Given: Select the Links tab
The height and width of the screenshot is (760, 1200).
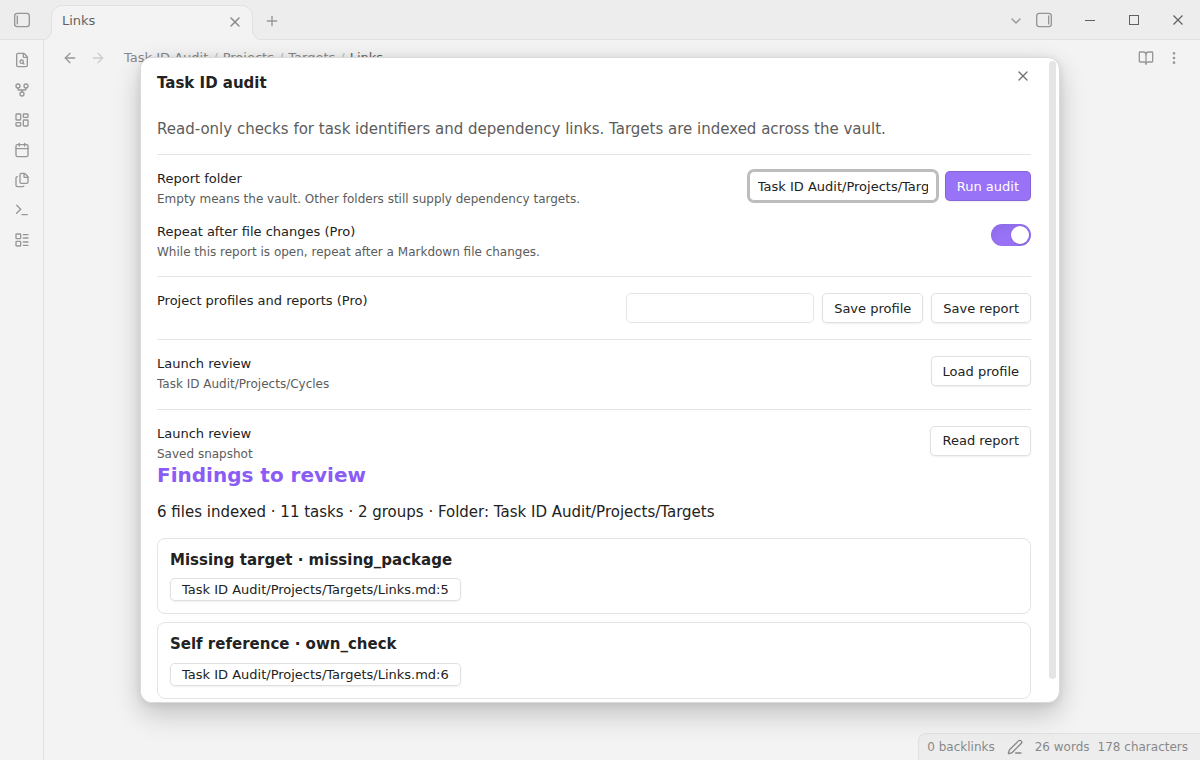Looking at the screenshot, I should point(150,21).
